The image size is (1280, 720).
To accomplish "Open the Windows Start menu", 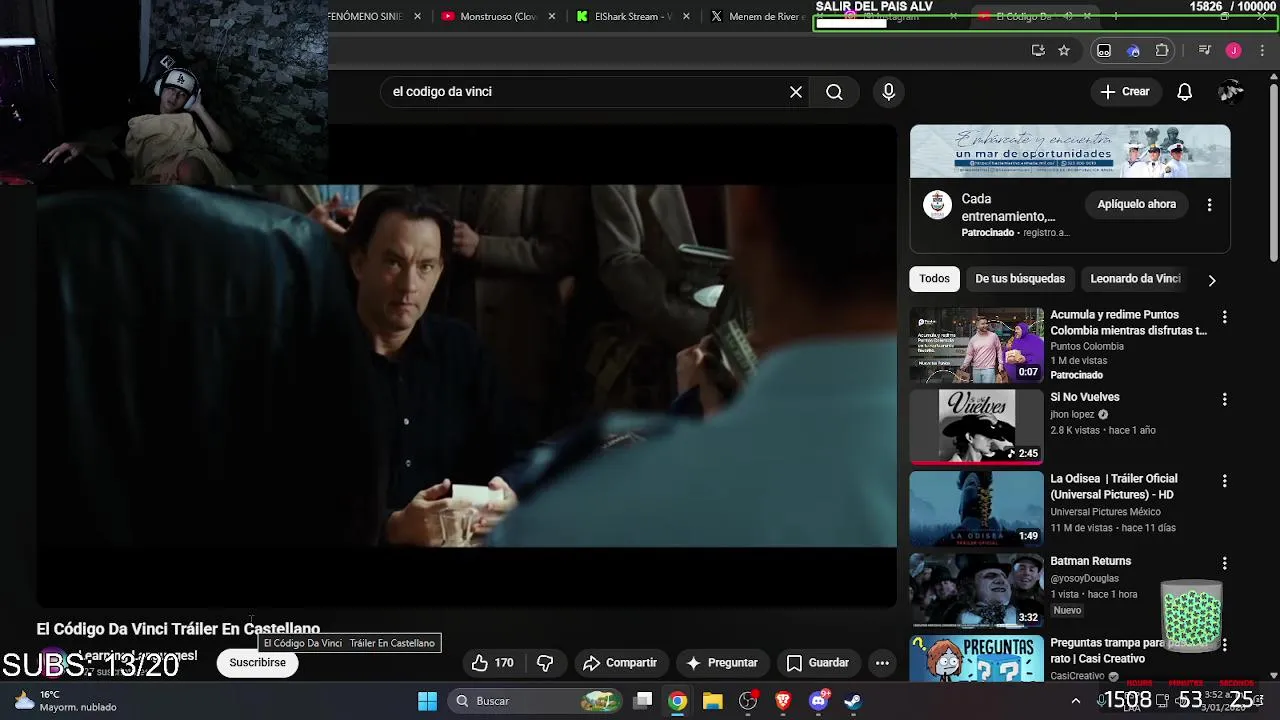I will click(x=427, y=701).
